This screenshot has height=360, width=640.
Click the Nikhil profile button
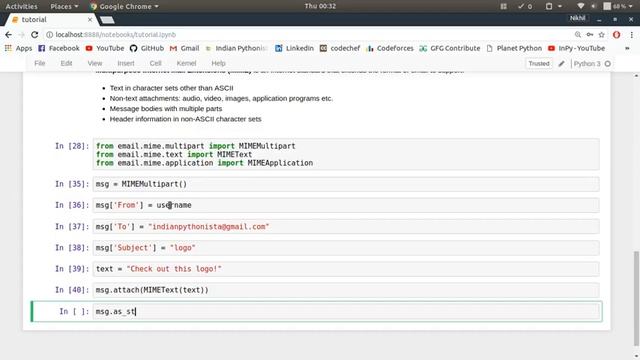[578, 18]
